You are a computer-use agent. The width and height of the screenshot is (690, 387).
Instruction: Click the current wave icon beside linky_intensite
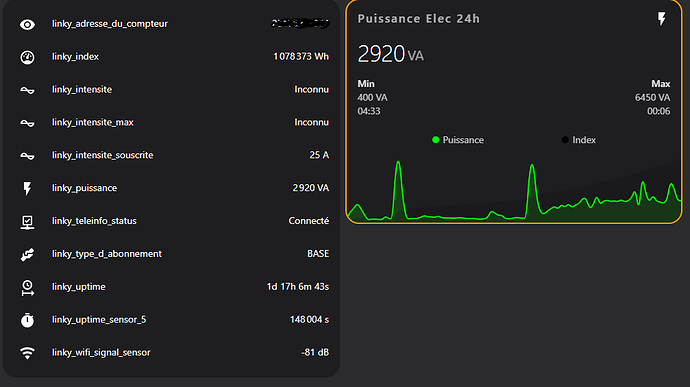coord(27,90)
